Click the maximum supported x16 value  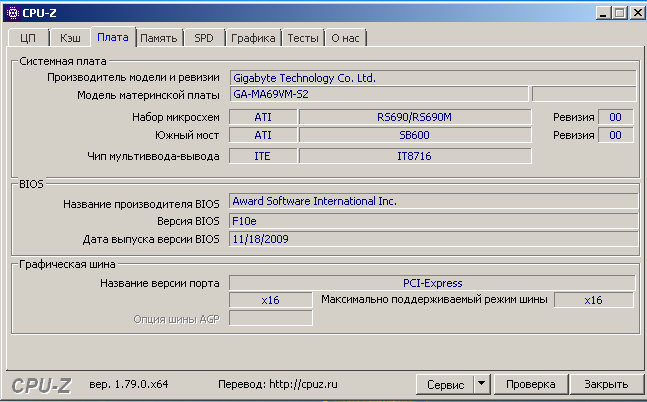click(593, 300)
